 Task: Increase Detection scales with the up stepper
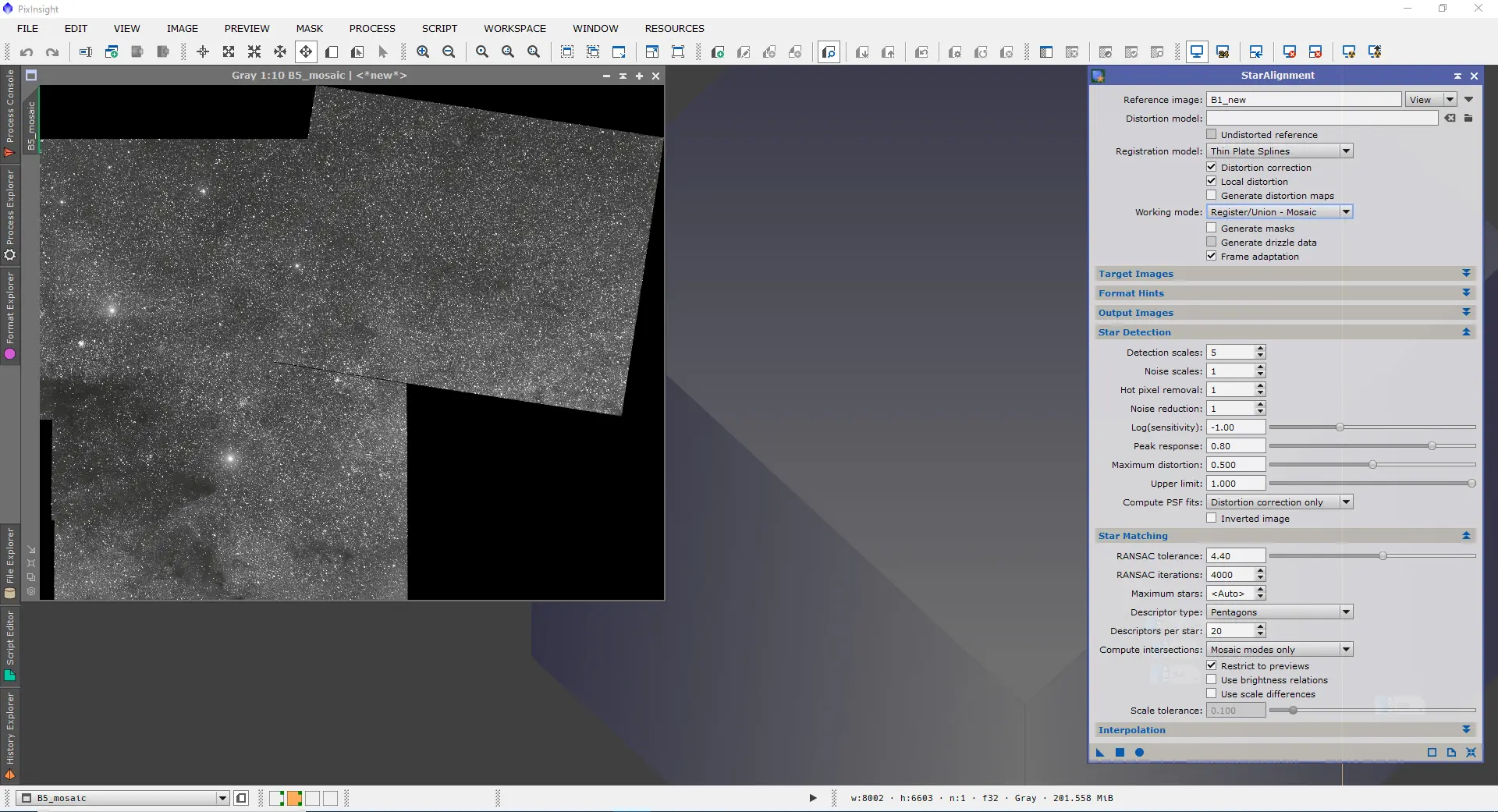pos(1260,349)
